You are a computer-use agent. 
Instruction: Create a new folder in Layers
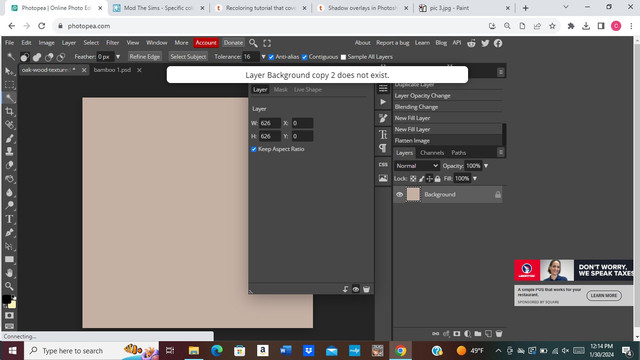point(478,334)
